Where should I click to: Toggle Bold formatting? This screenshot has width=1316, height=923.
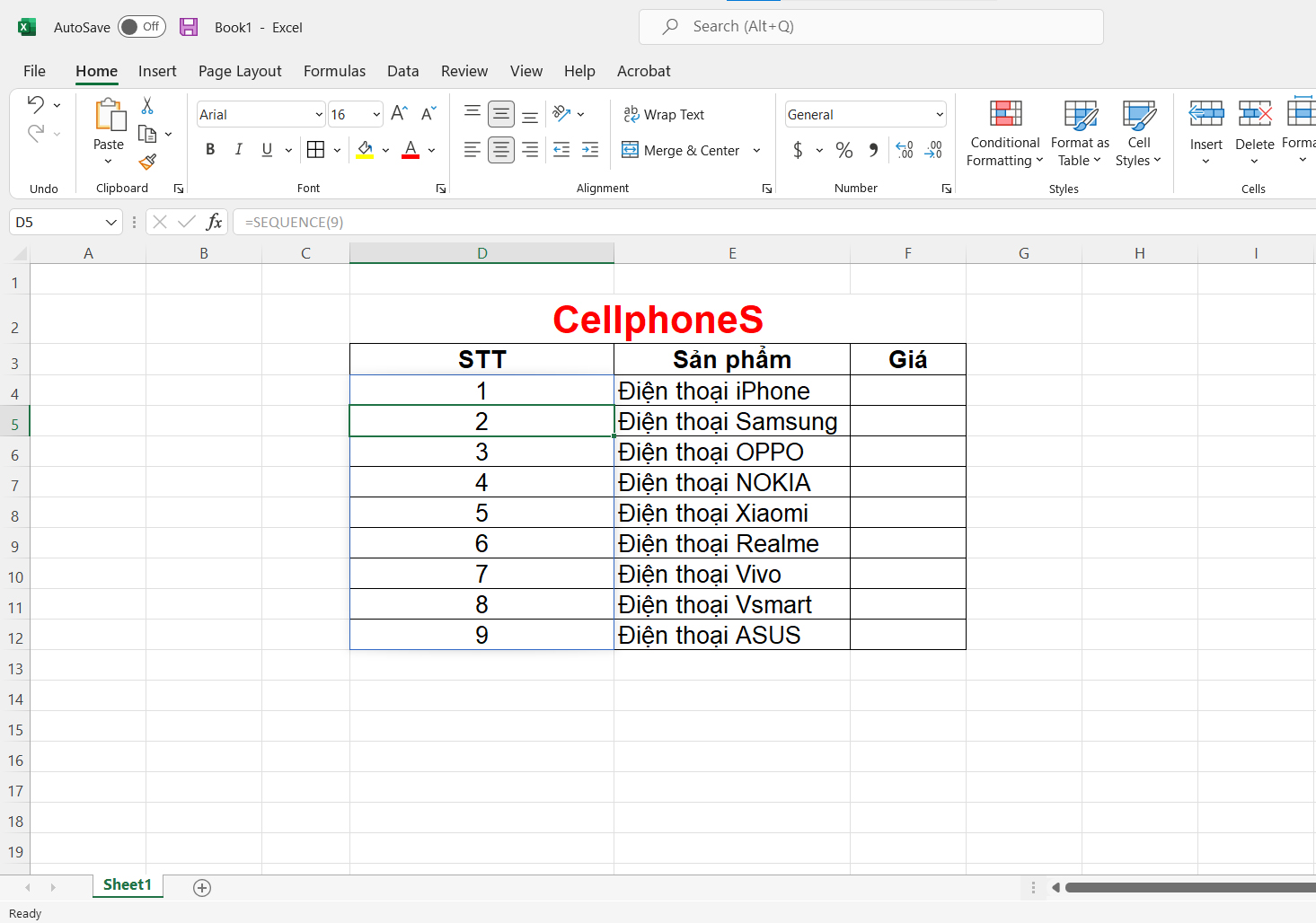(210, 150)
